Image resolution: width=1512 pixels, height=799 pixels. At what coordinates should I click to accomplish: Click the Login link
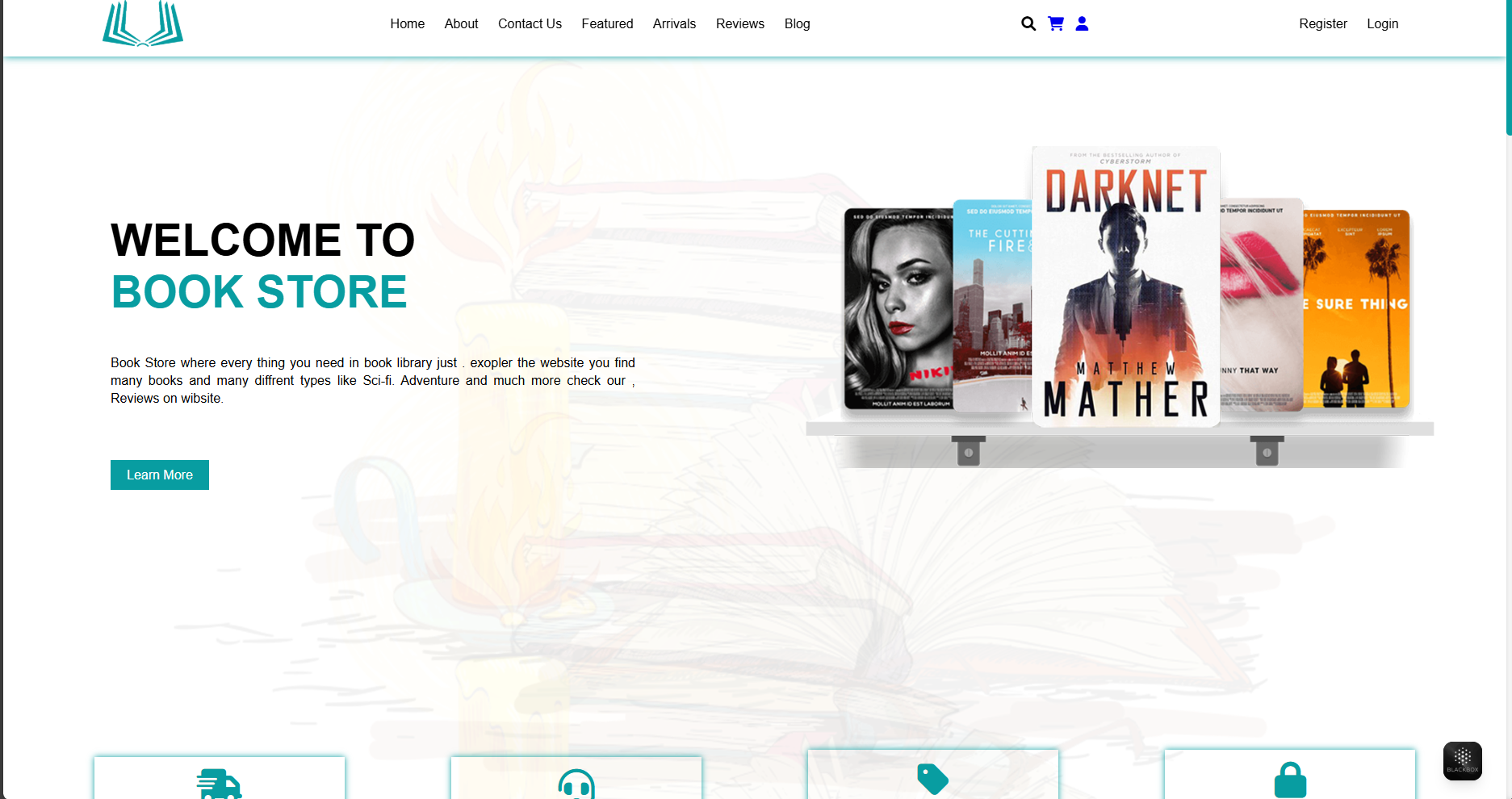pyautogui.click(x=1382, y=23)
